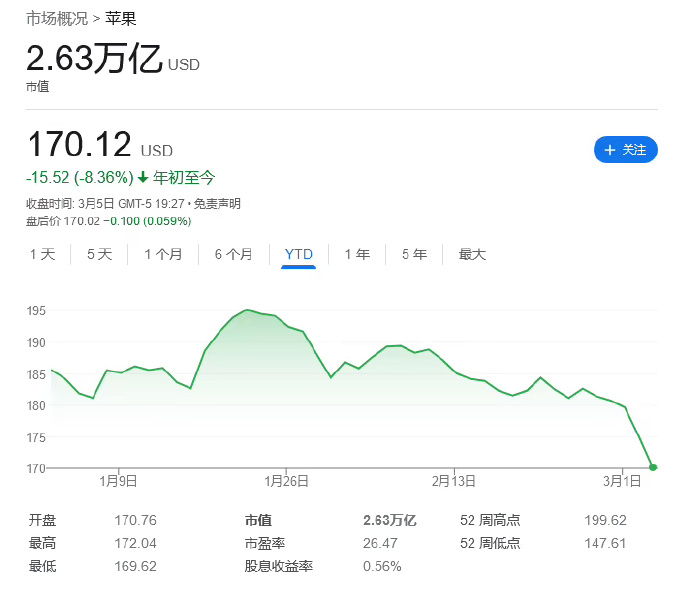690x590 pixels.
Task: Click the 最低 value 169.62
Action: pyautogui.click(x=136, y=566)
